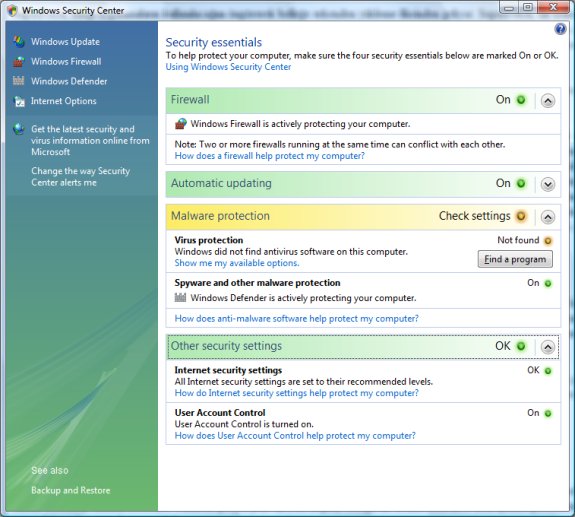575x517 pixels.
Task: Collapse the Other security settings section
Action: (x=547, y=346)
